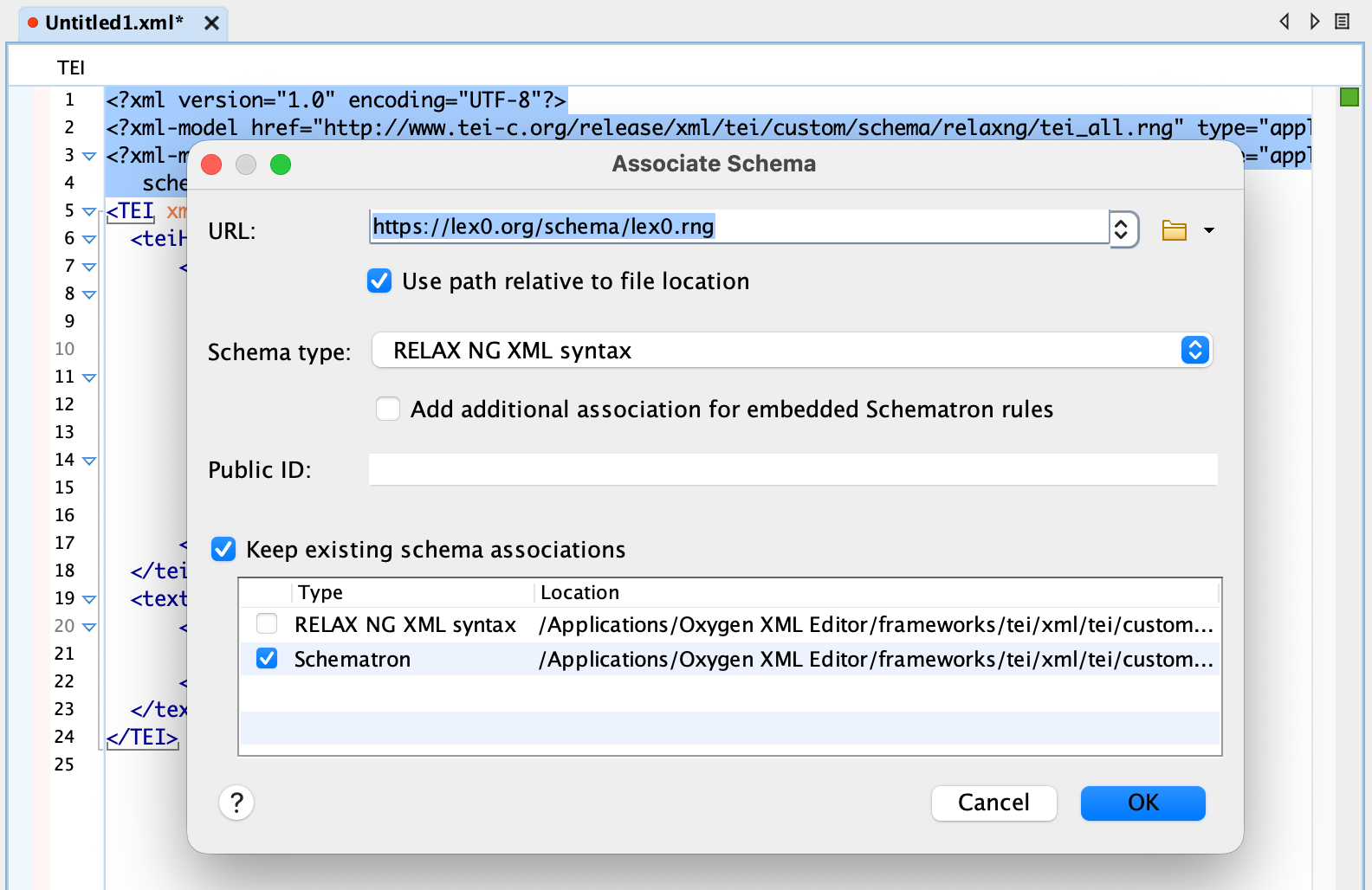Enable additional association for embedded Schematron rules

click(x=388, y=409)
